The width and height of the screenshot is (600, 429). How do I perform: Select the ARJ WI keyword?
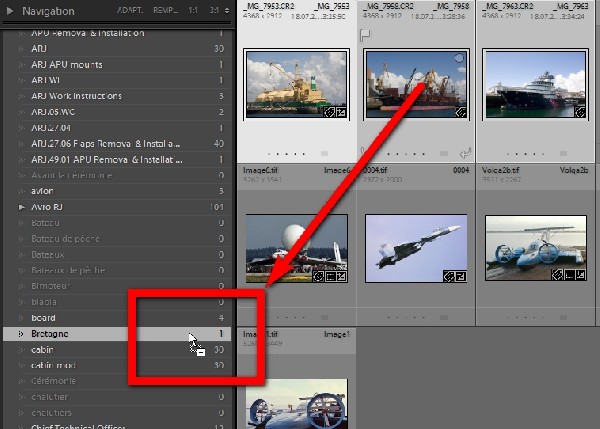(45, 80)
